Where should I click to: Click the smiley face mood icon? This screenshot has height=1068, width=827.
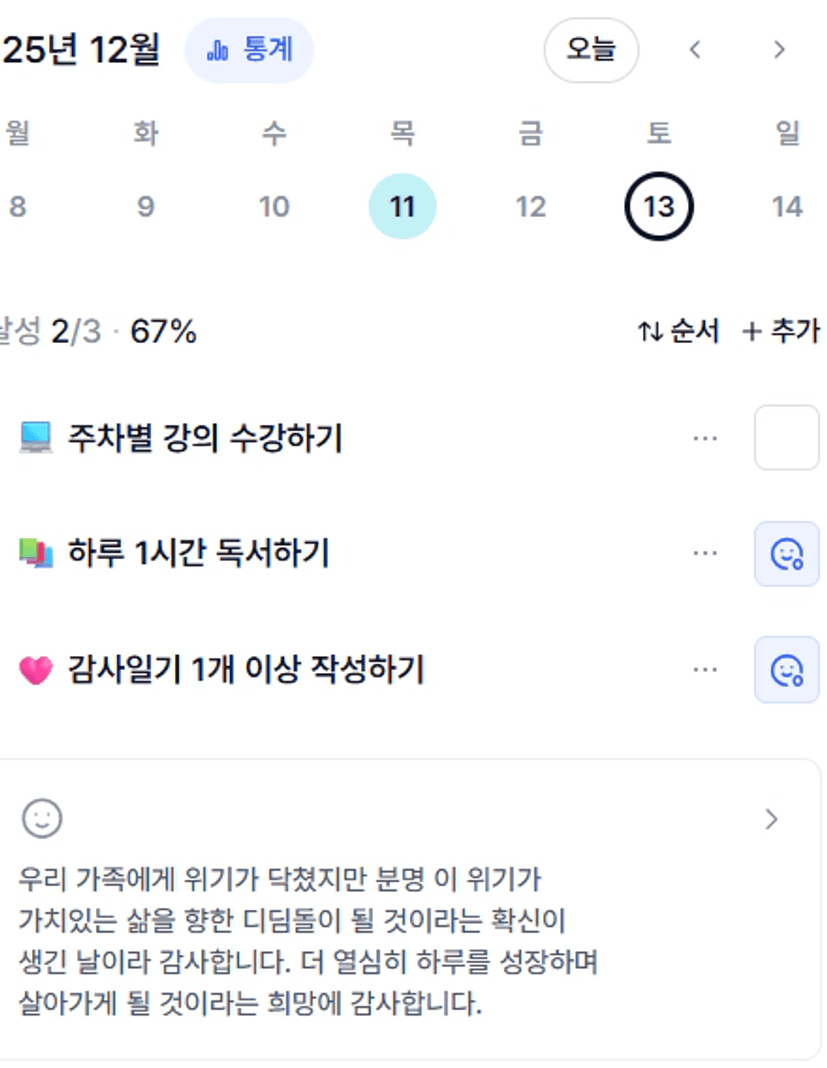tap(42, 819)
